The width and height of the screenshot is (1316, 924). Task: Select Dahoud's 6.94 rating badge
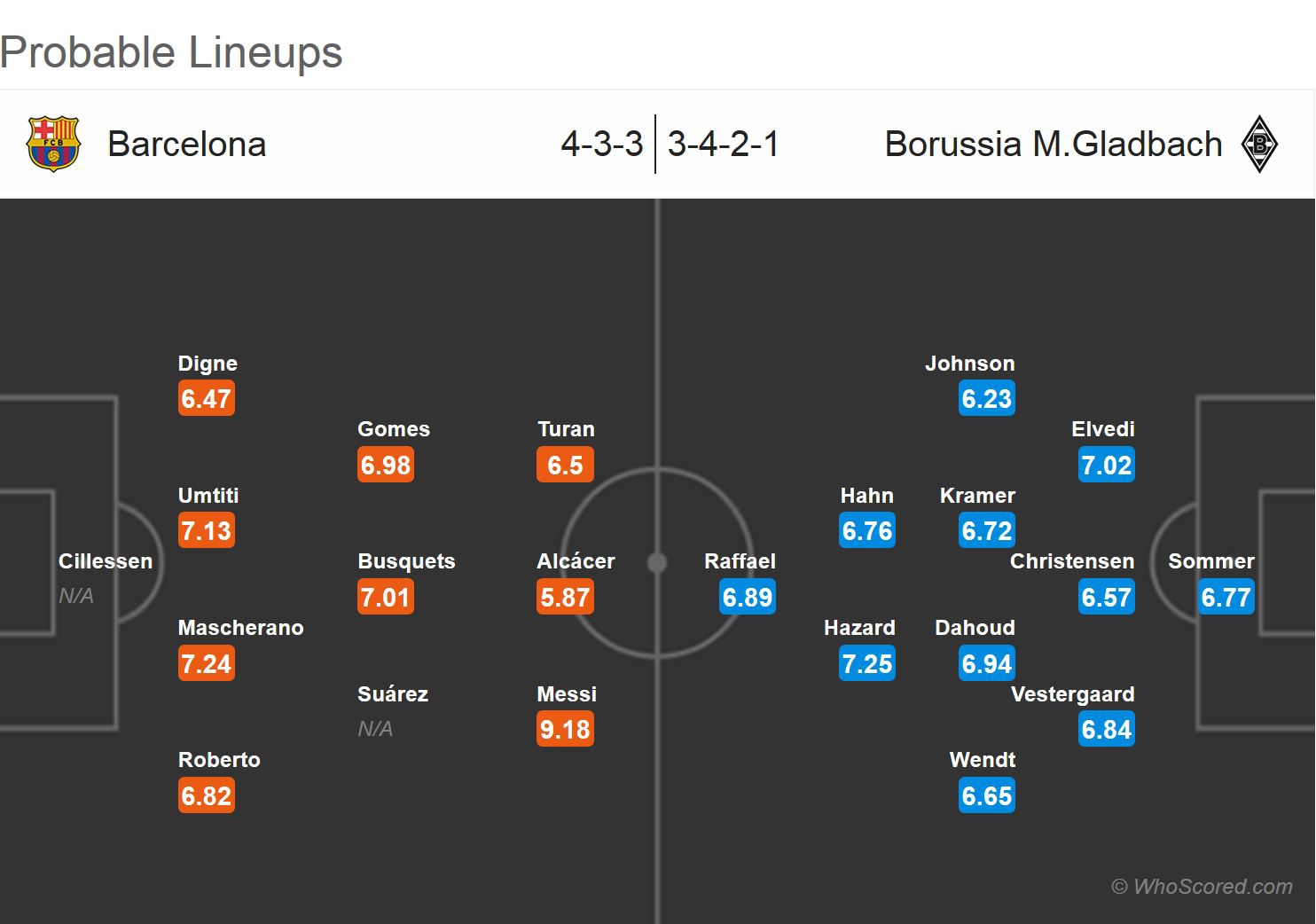[x=986, y=663]
